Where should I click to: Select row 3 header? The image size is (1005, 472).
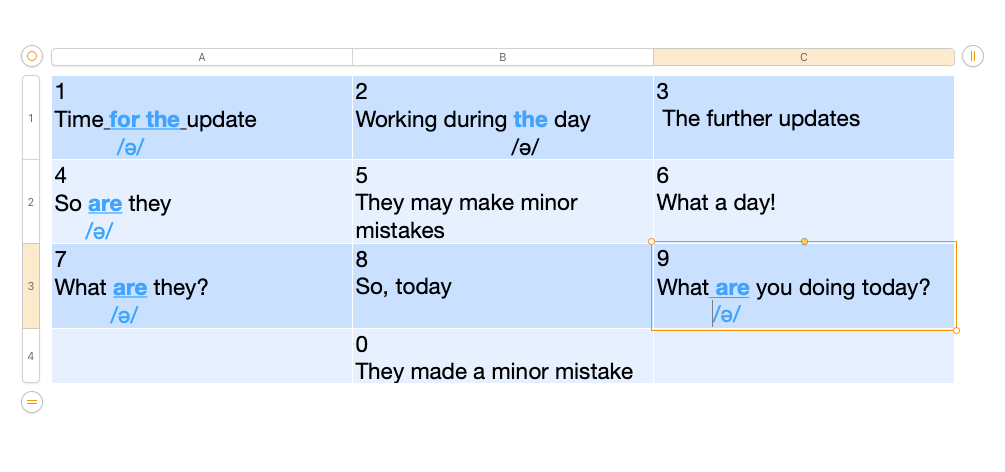[x=31, y=286]
